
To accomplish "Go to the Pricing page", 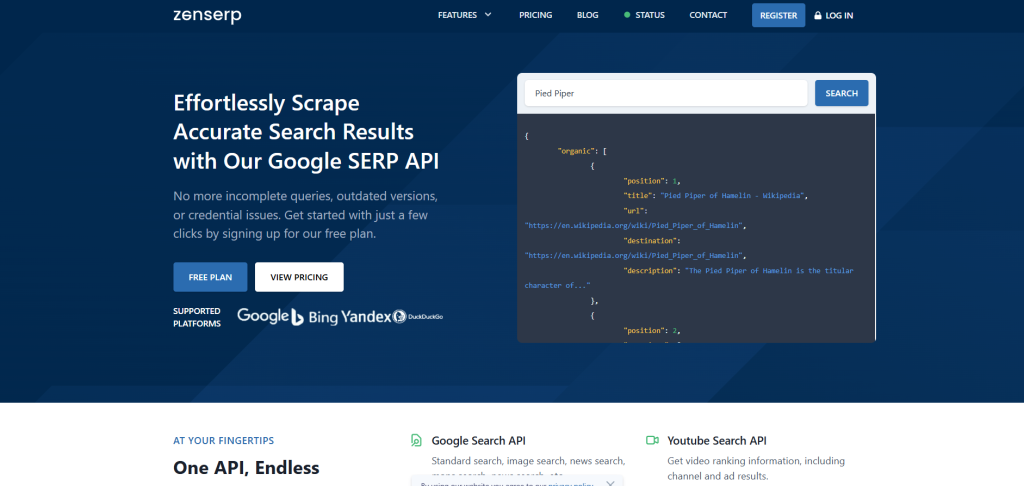I will click(536, 15).
